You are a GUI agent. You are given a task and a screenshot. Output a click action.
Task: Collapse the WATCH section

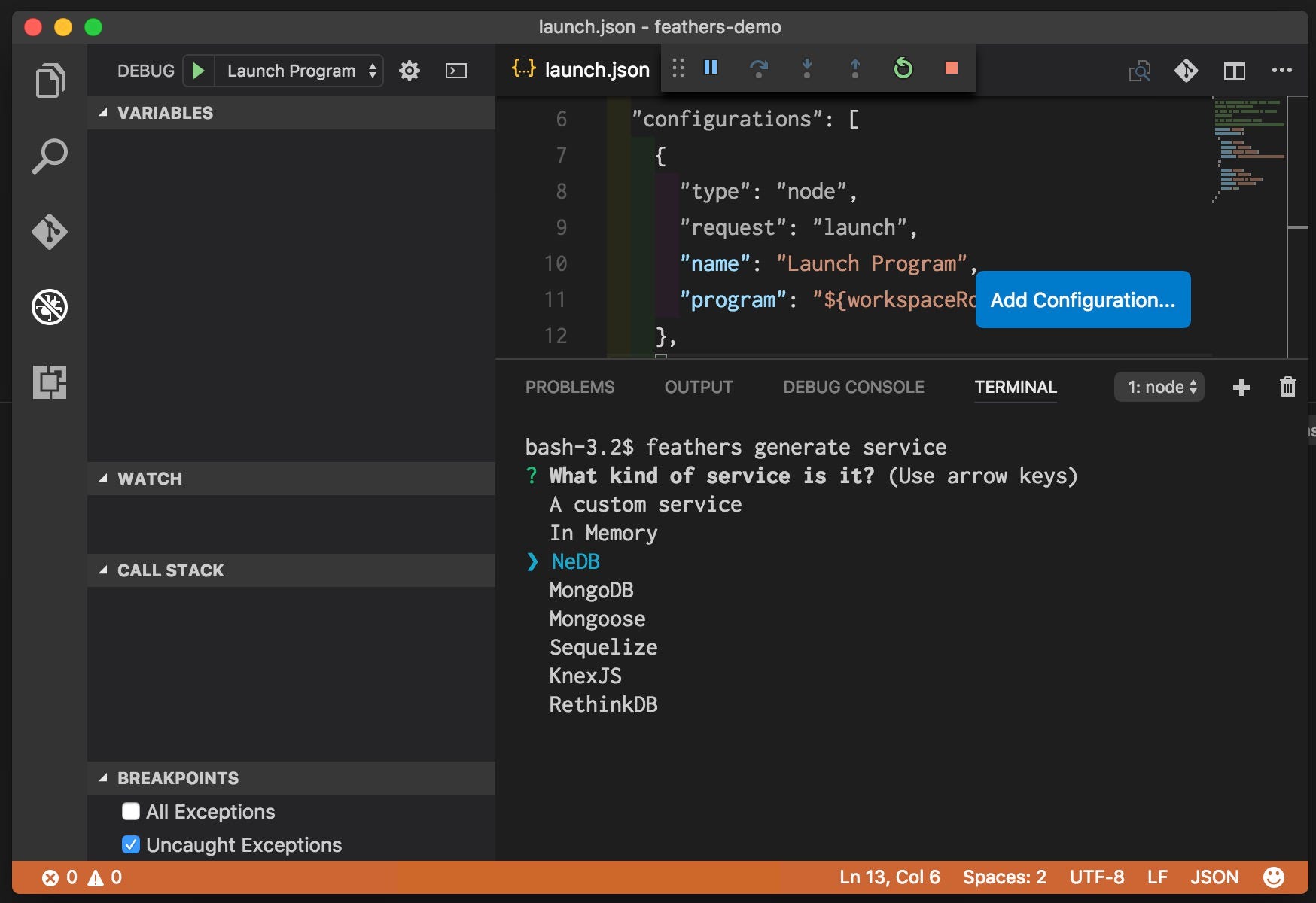click(291, 479)
